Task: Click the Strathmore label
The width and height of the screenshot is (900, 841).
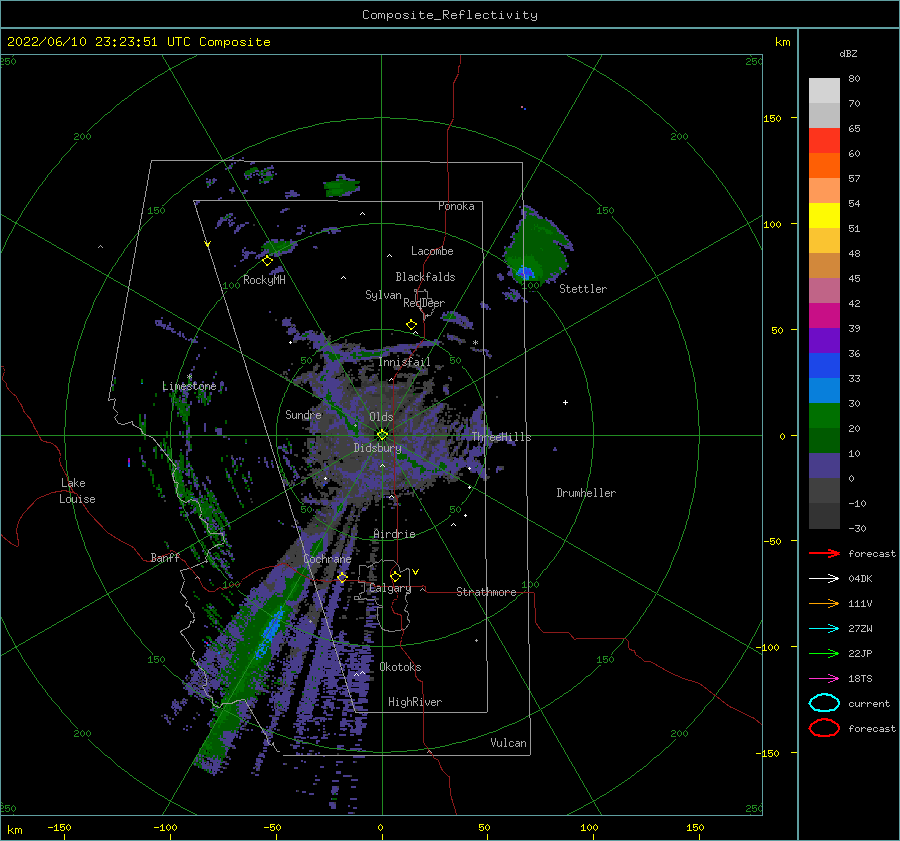Action: [486, 592]
